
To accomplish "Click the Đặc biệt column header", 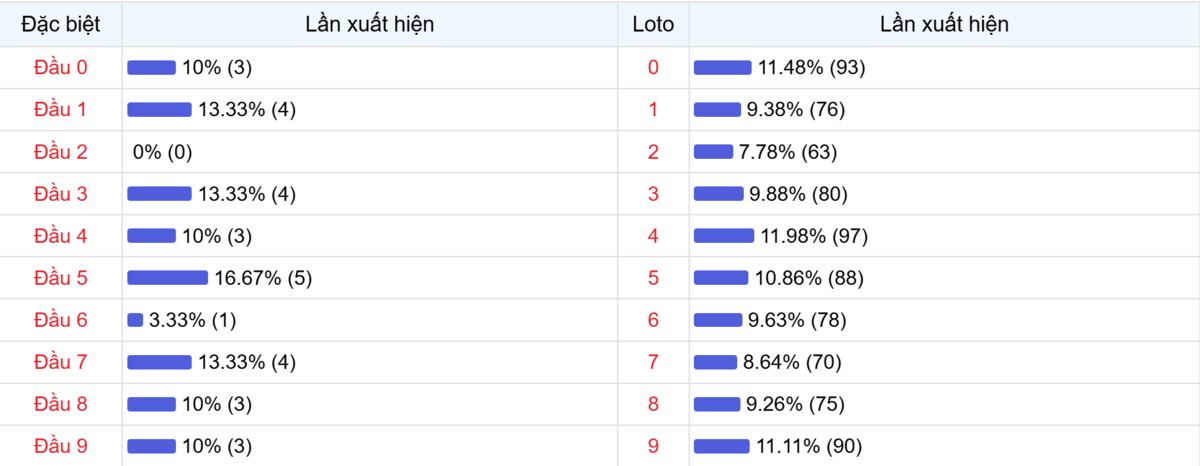I will tap(61, 24).
